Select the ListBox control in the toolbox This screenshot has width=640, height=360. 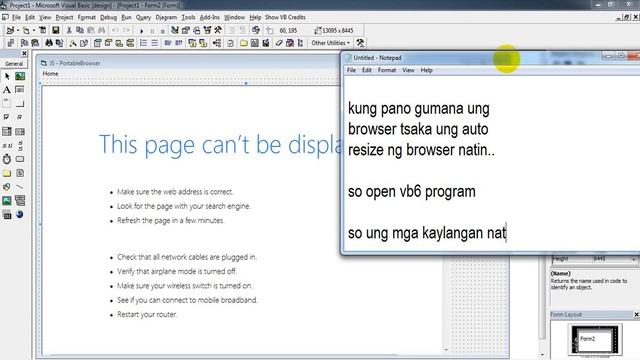tap(20, 131)
